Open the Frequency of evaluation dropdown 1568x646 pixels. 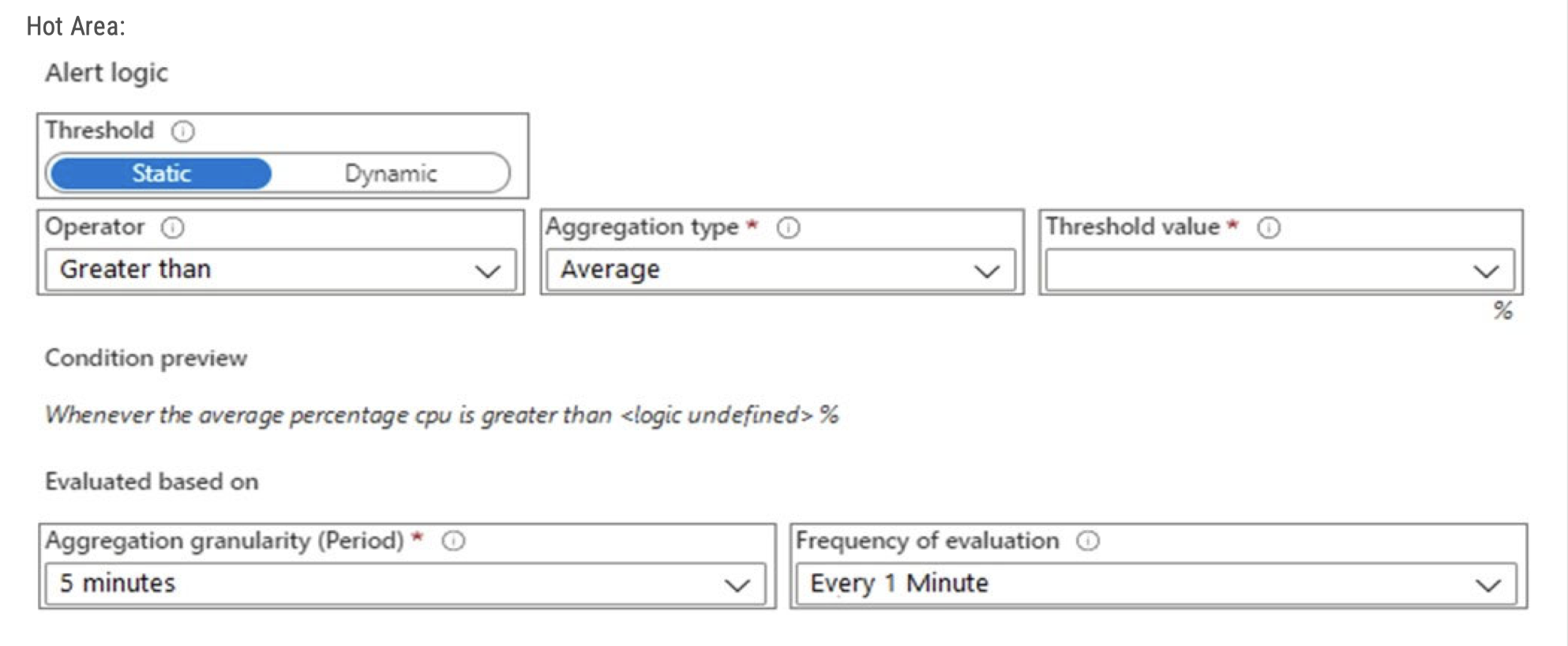point(1156,584)
